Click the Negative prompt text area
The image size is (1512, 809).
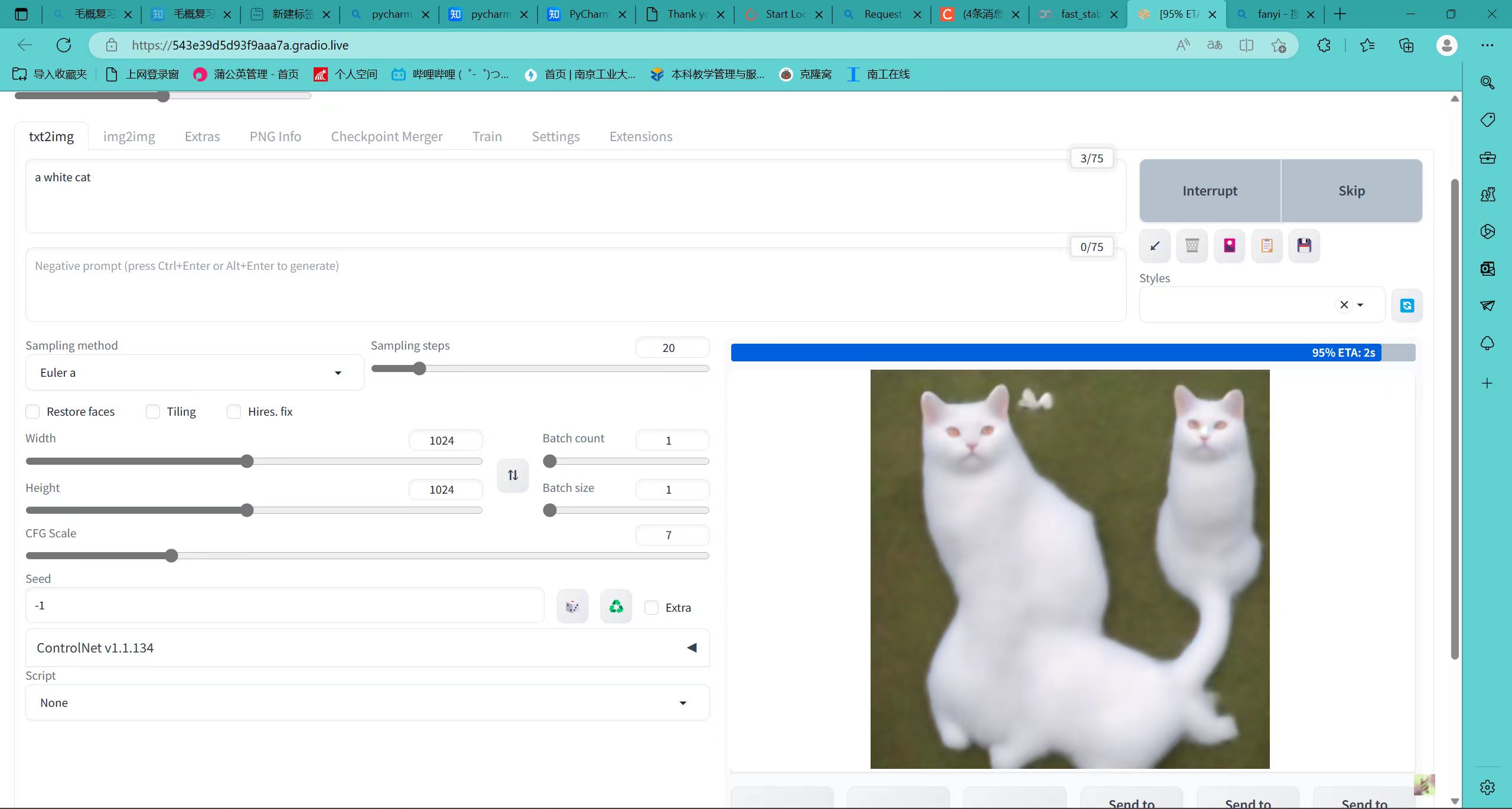pyautogui.click(x=576, y=285)
